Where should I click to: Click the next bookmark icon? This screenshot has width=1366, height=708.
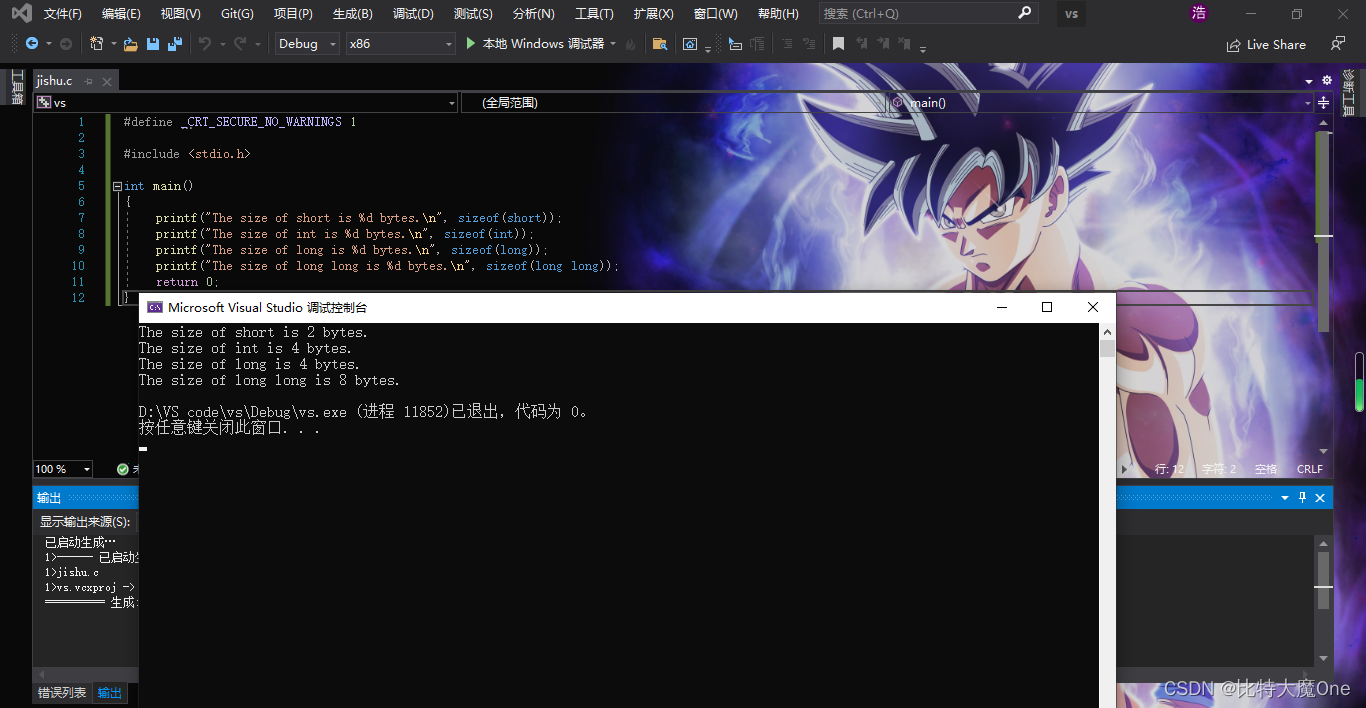click(883, 44)
